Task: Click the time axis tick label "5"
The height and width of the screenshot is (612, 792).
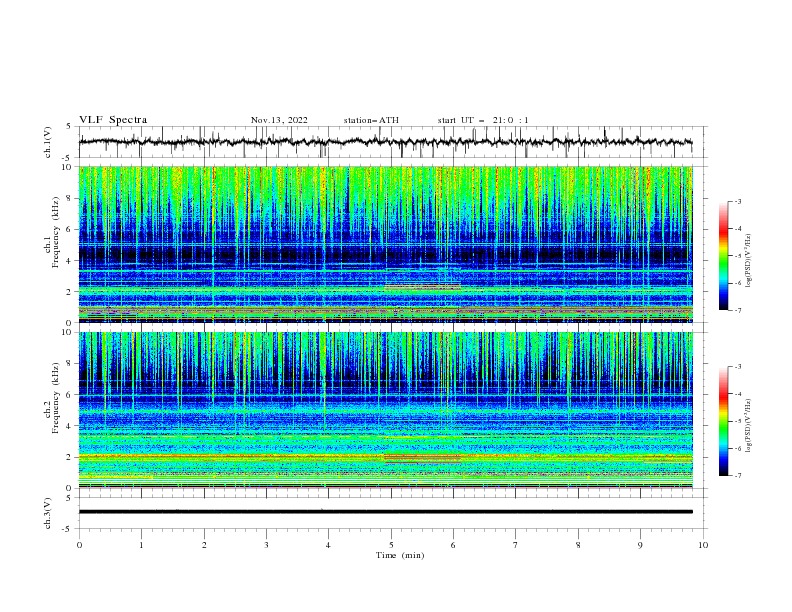Action: [391, 545]
